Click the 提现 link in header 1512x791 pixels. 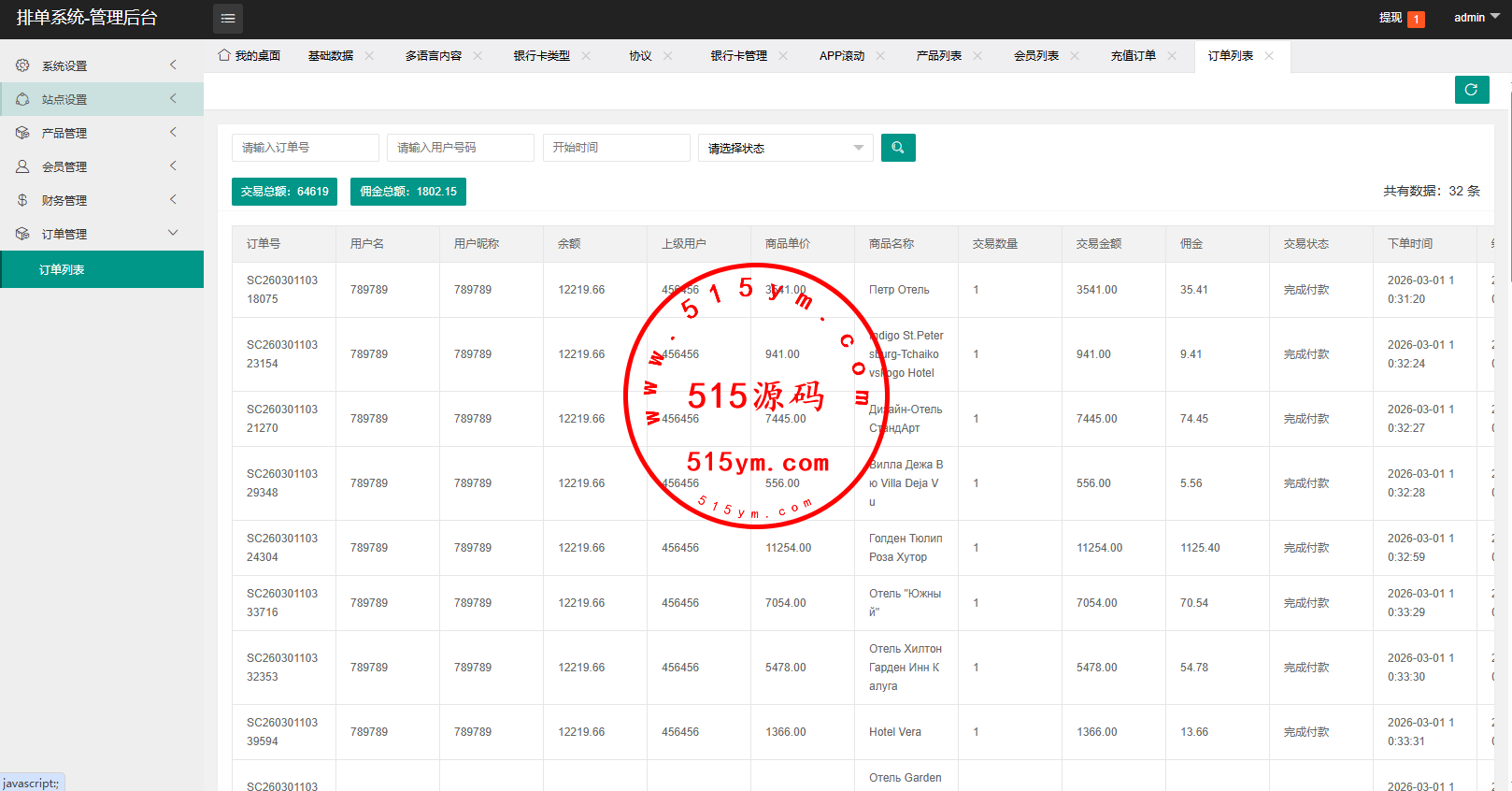click(1391, 18)
